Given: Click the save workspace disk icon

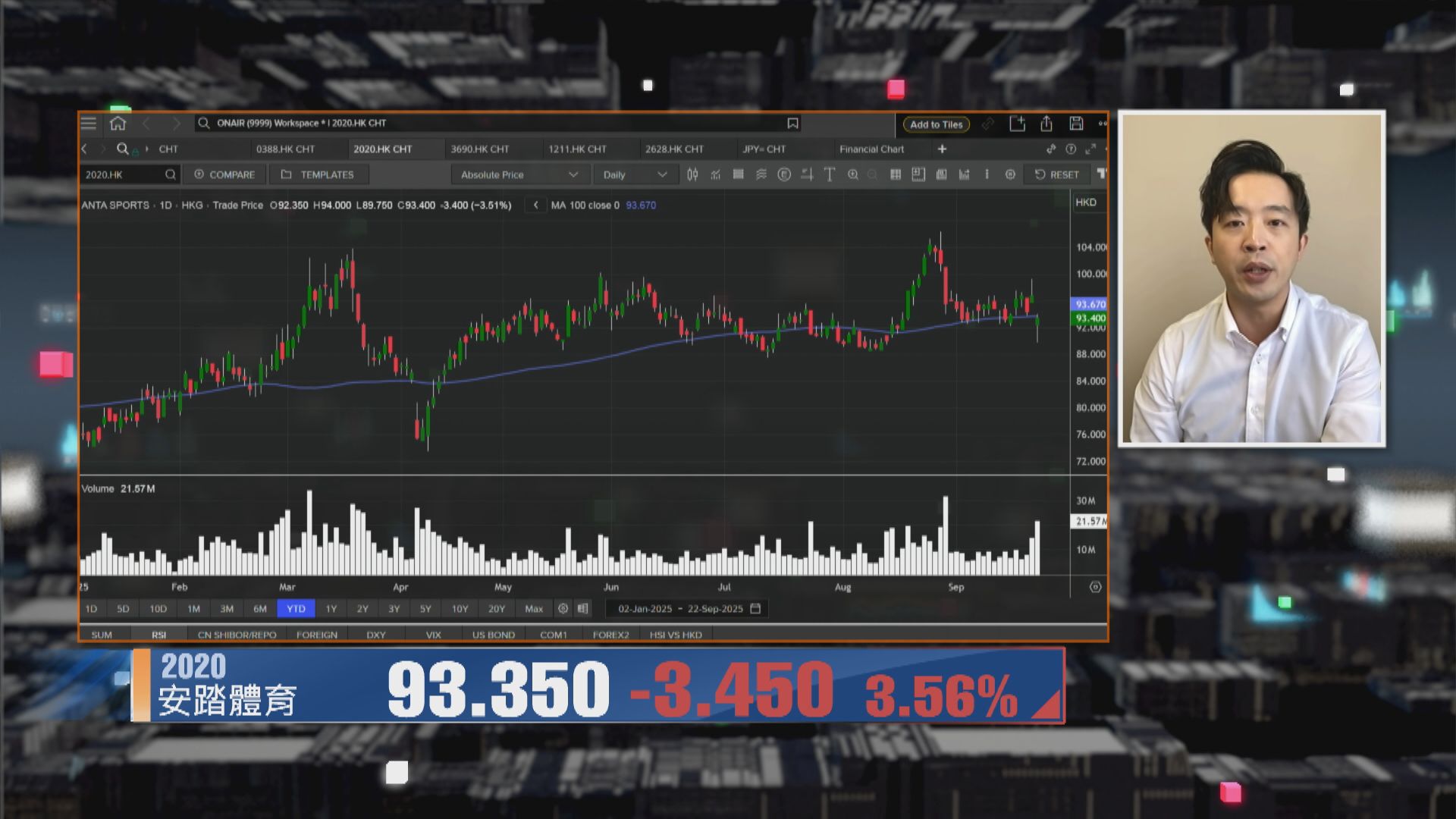Looking at the screenshot, I should point(1076,124).
